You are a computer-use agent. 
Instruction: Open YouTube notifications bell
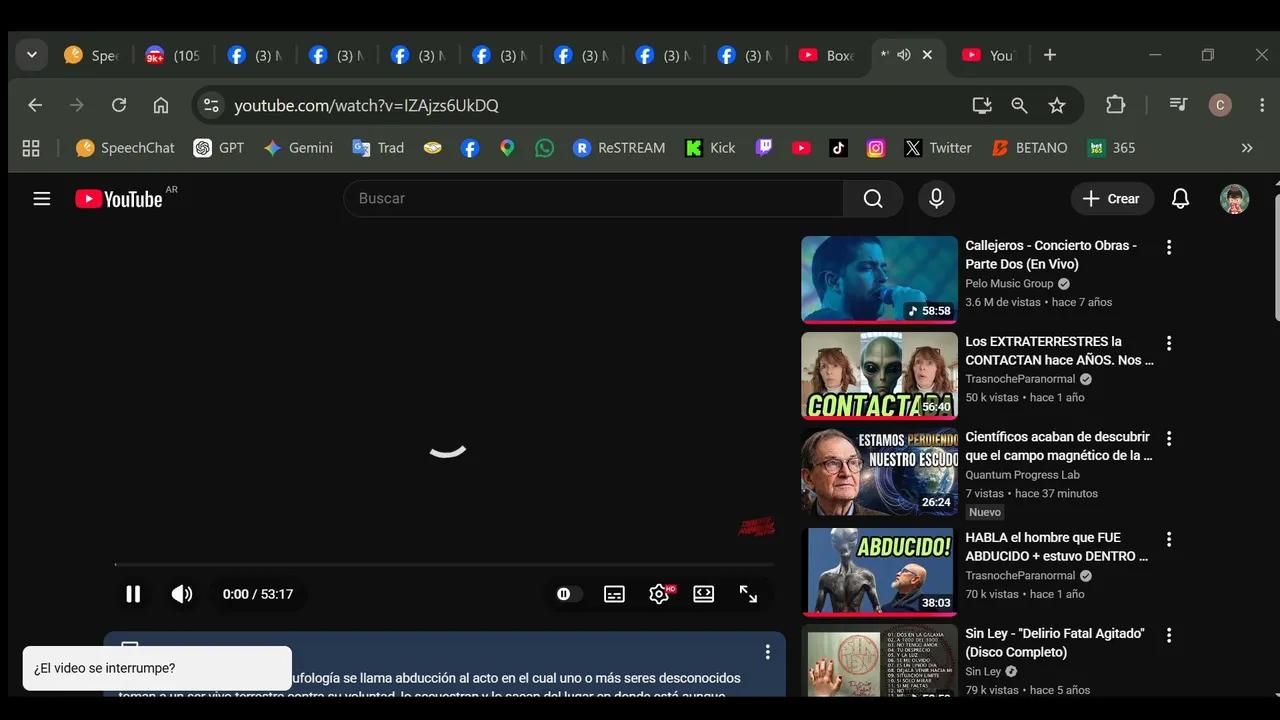point(1180,199)
